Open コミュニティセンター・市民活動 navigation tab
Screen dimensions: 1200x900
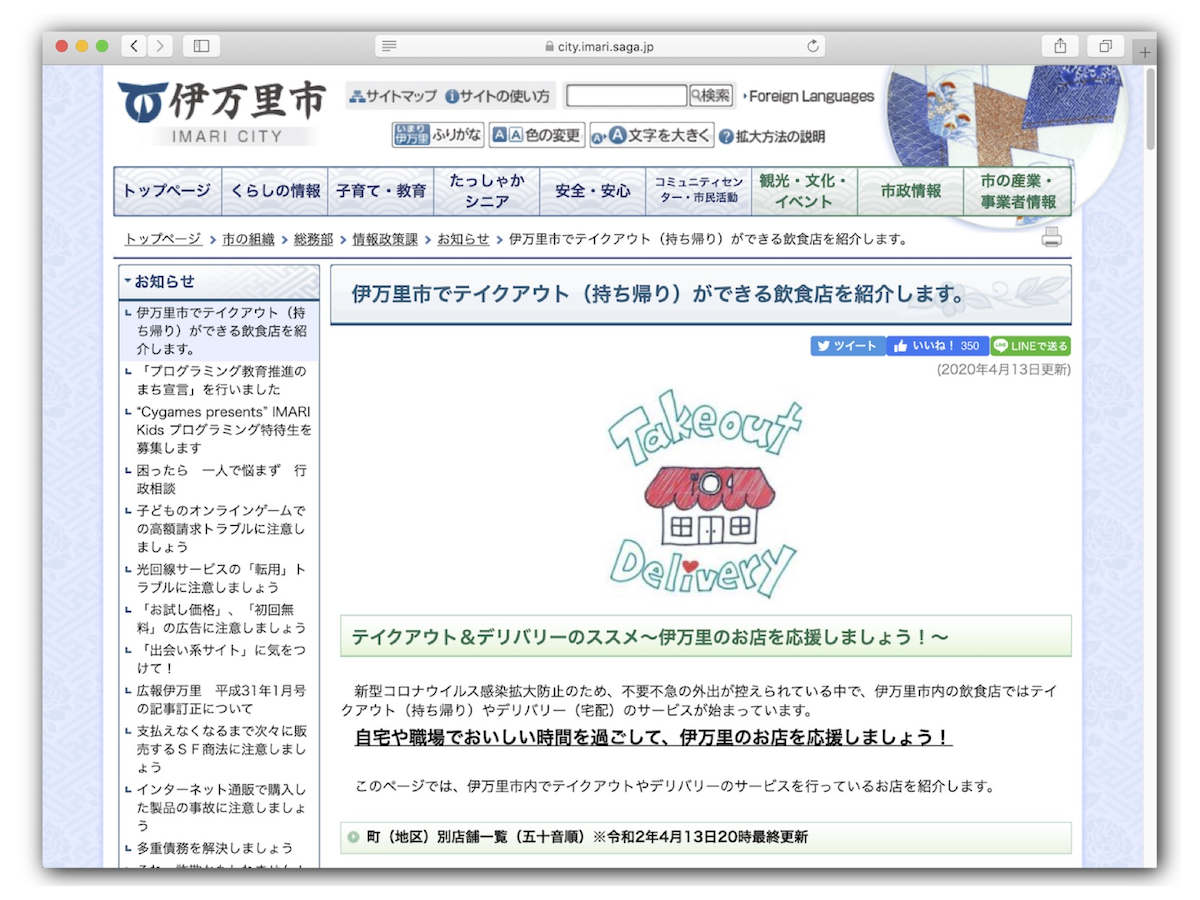[x=699, y=191]
